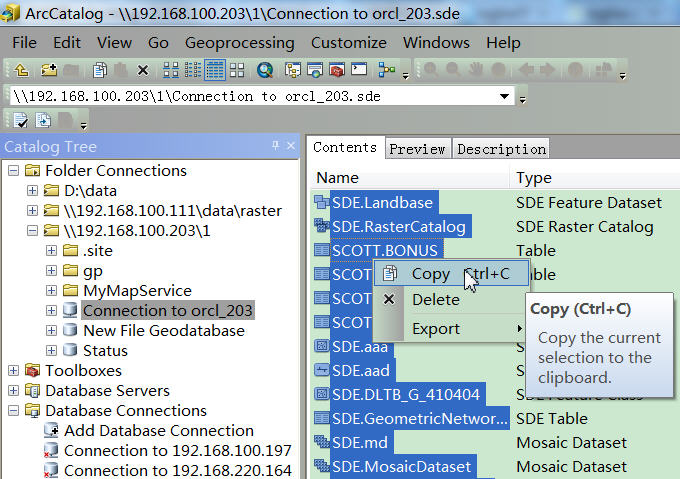Open the Help menu
Screen dimensions: 680x479
click(x=503, y=42)
